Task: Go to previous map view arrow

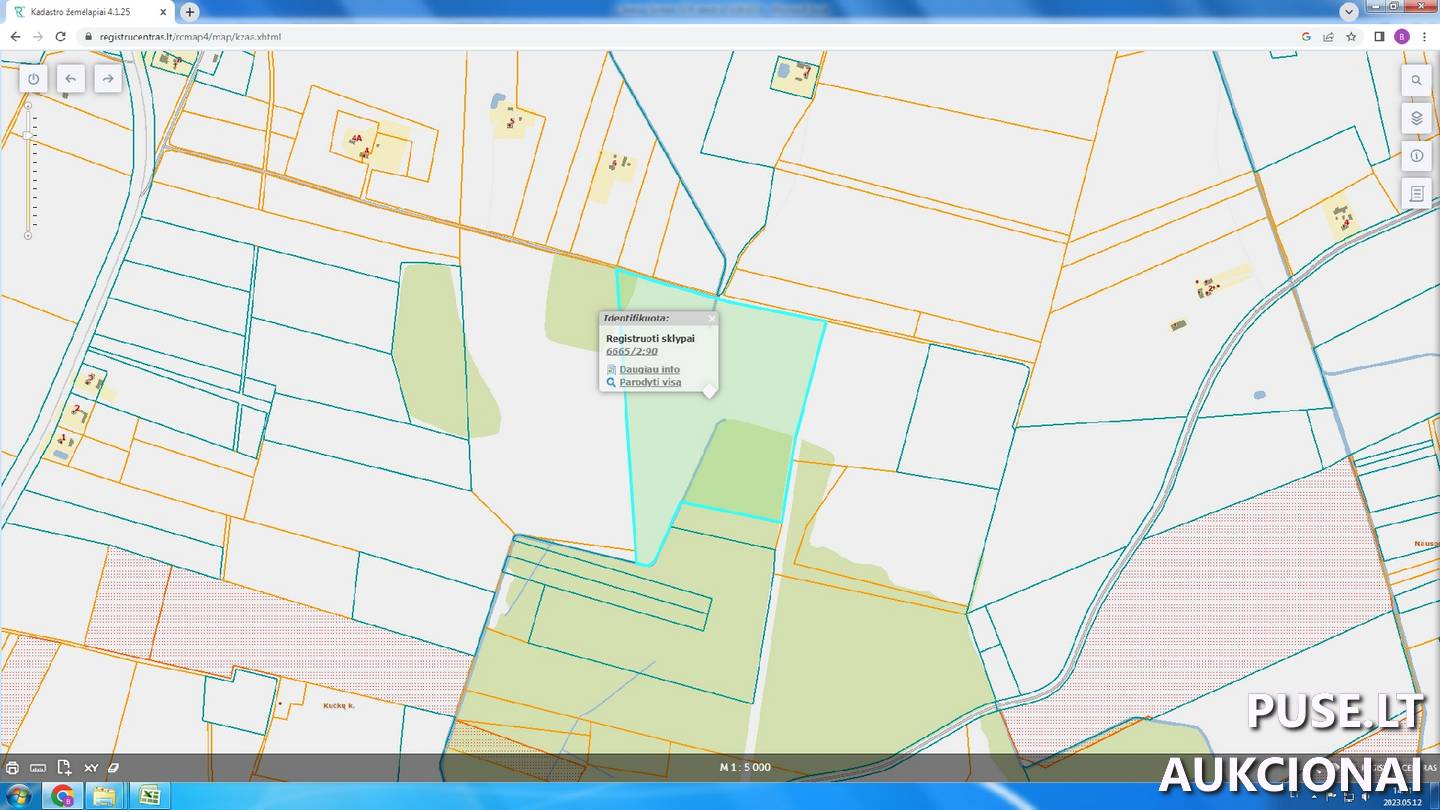Action: [x=70, y=79]
